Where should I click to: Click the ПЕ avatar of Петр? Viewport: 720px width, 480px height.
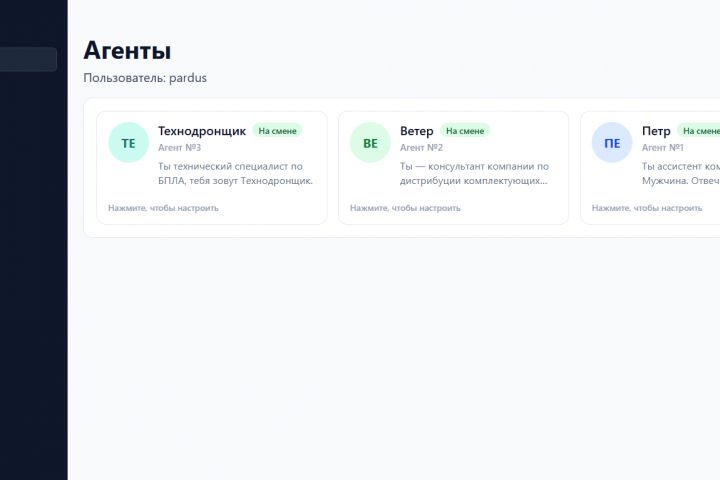612,142
